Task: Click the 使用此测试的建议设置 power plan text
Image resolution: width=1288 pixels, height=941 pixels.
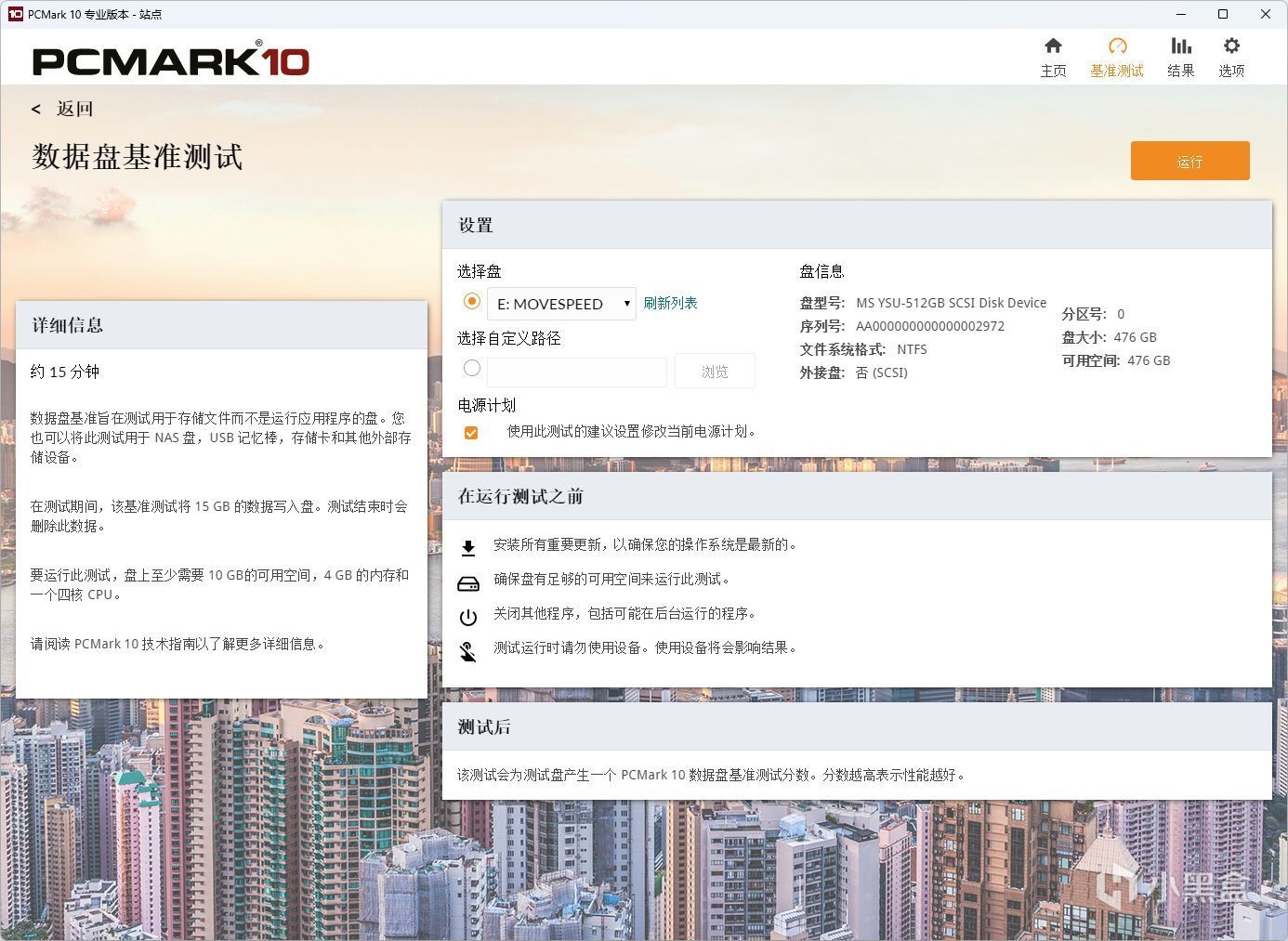Action: pyautogui.click(x=632, y=431)
